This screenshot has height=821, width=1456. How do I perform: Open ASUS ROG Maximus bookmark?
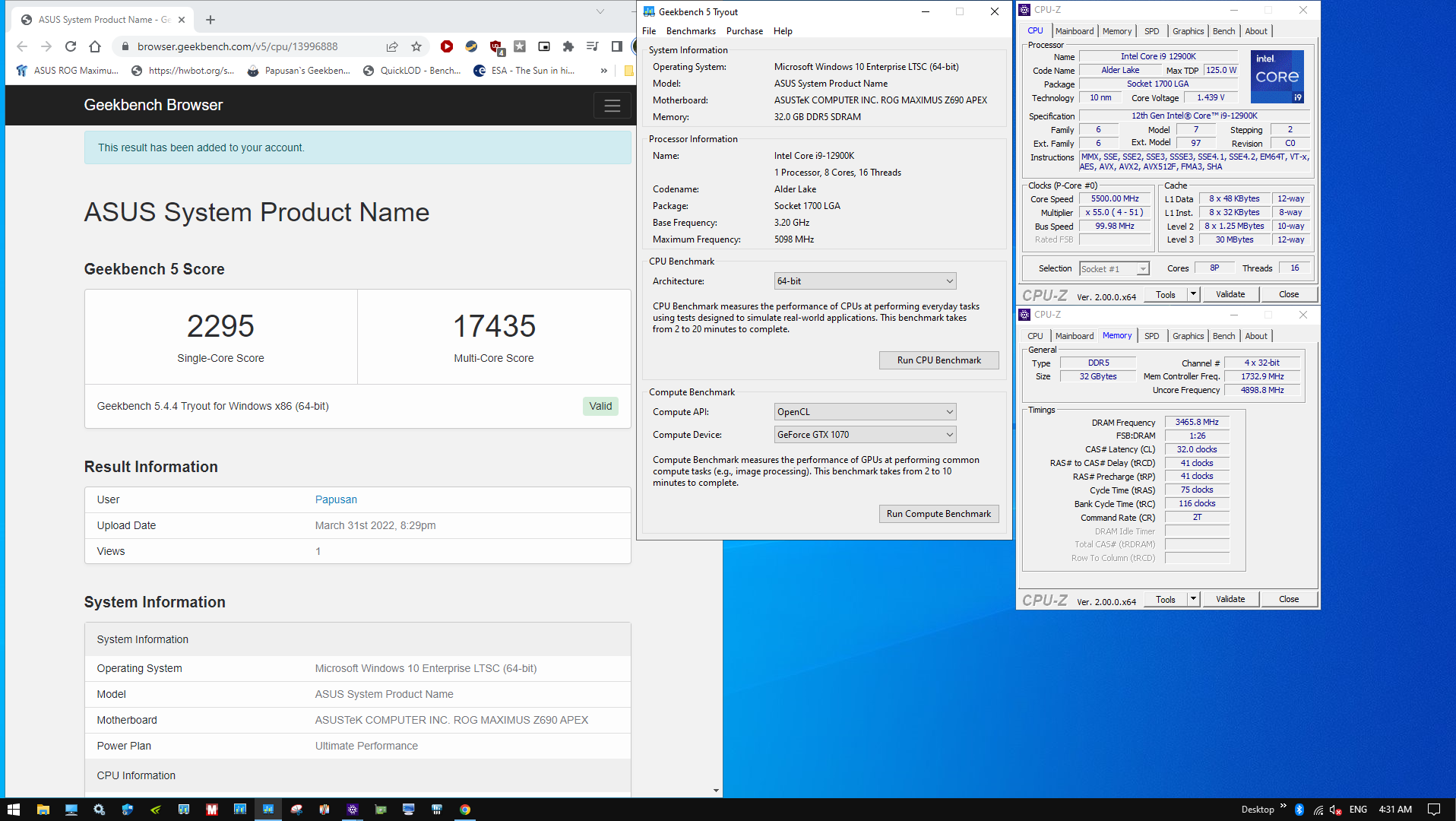67,71
